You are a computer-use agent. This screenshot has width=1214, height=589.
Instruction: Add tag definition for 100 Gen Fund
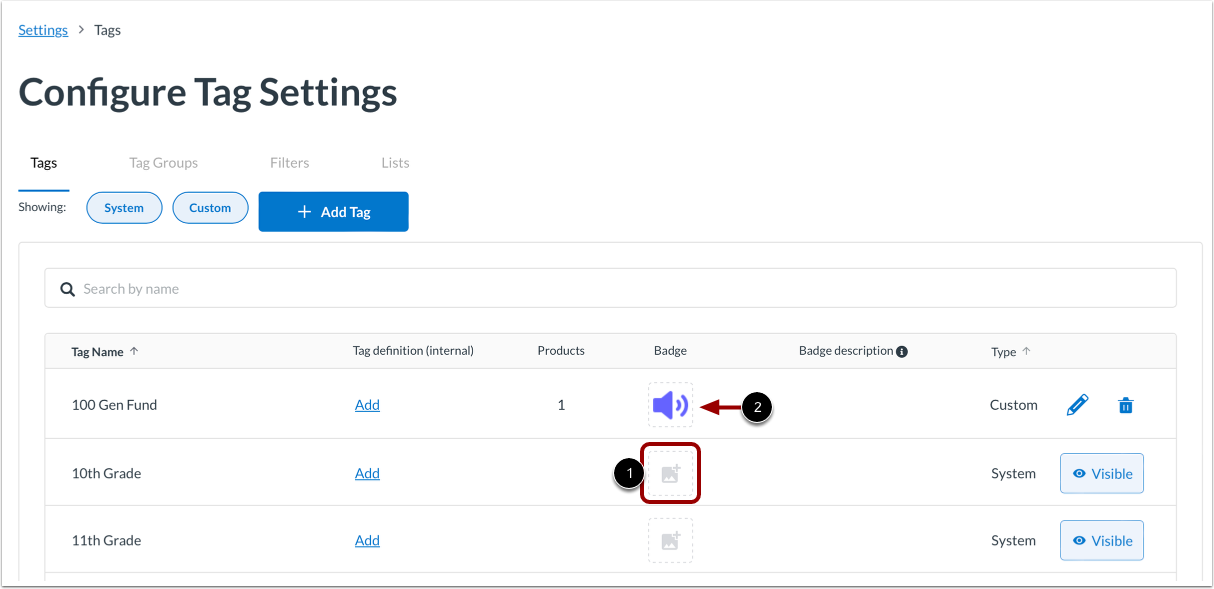[x=367, y=405]
